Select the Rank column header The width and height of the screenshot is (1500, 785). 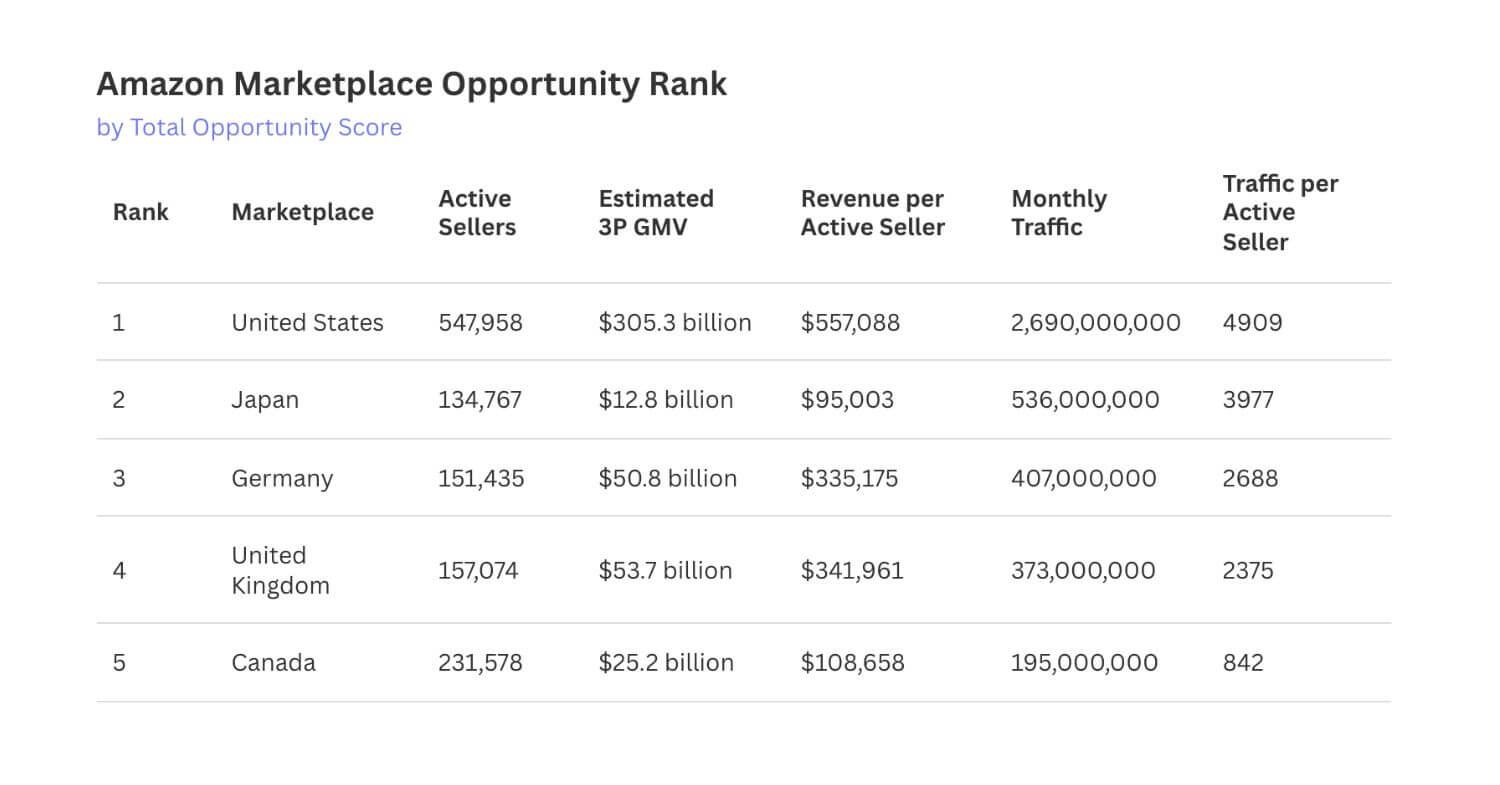[x=140, y=212]
